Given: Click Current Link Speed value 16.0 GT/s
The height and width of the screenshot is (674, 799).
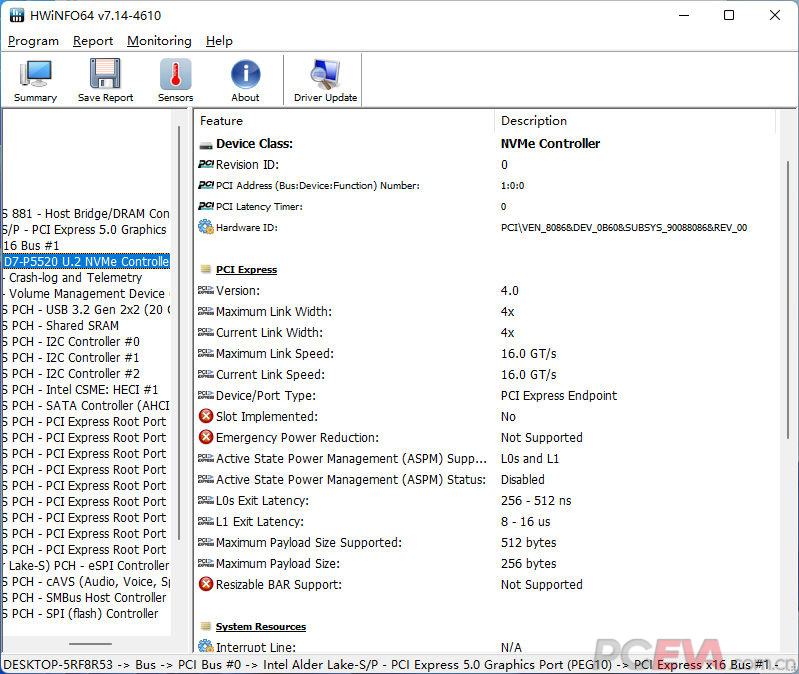Looking at the screenshot, I should coord(528,374).
